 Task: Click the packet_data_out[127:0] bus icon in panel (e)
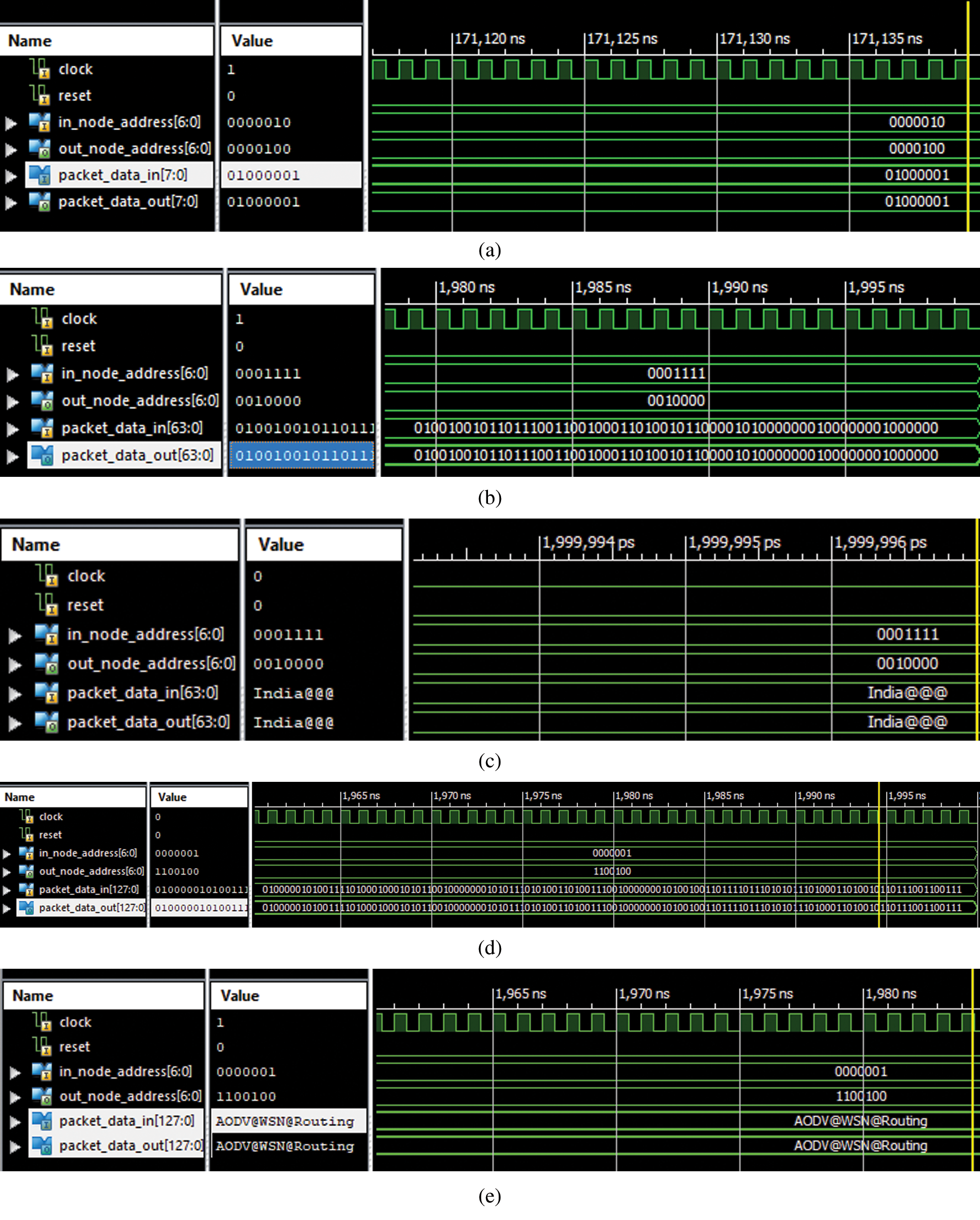[x=42, y=1145]
